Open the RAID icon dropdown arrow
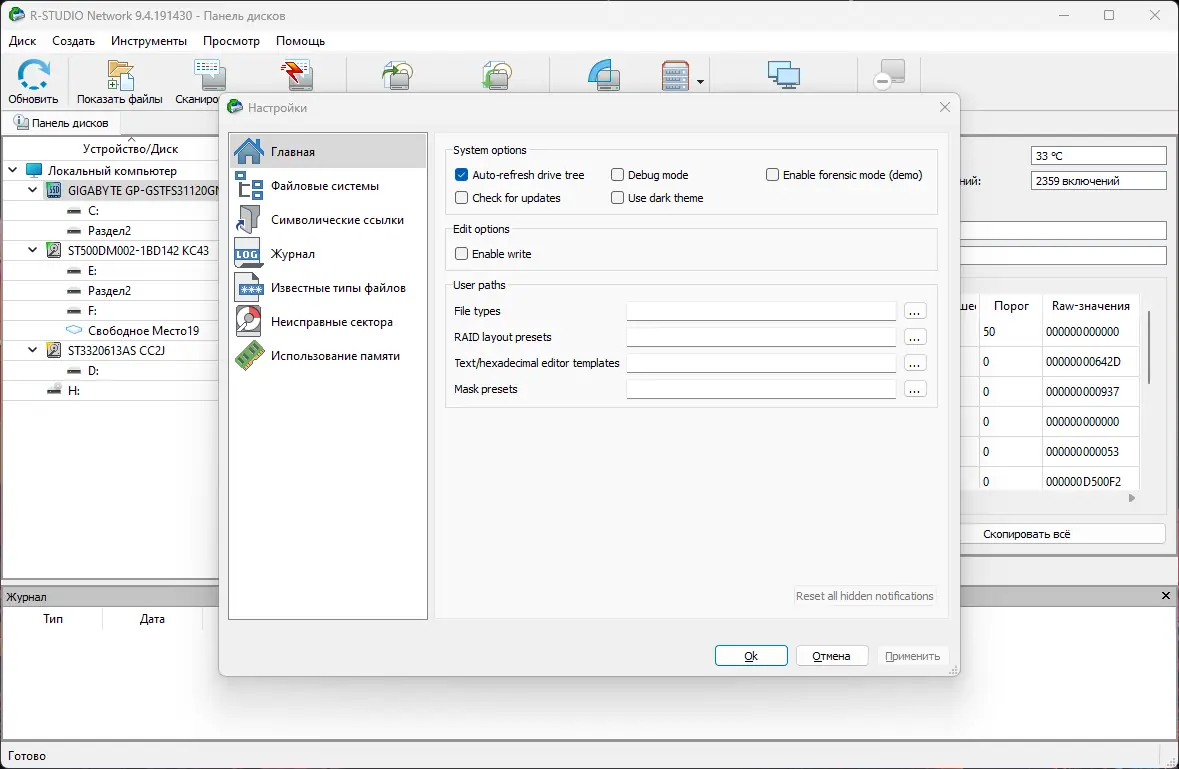The width and height of the screenshot is (1179, 769). [x=700, y=81]
